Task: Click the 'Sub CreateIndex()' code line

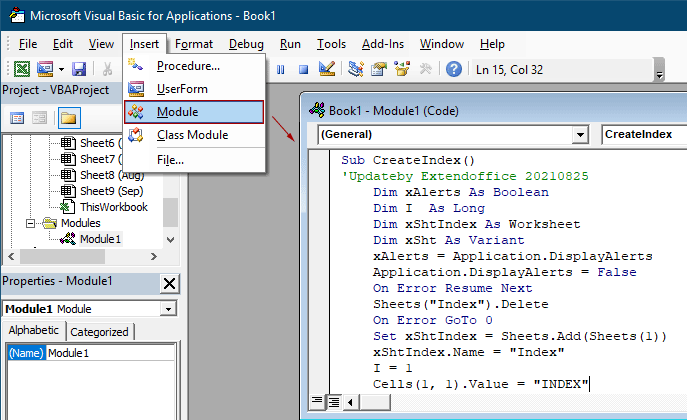Action: pos(408,160)
